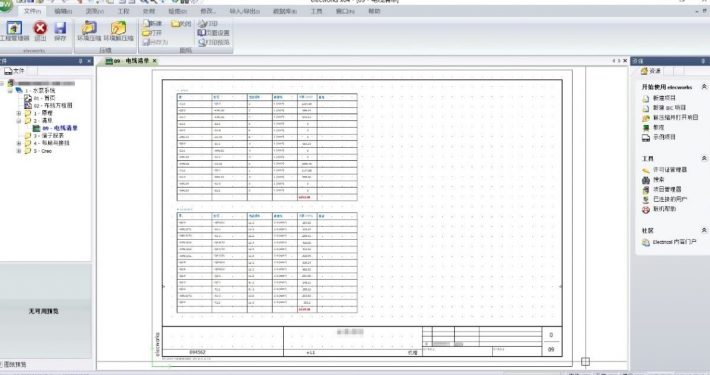
Task: Select '02 - 布线方框图' in the project tree
Action: (53, 106)
